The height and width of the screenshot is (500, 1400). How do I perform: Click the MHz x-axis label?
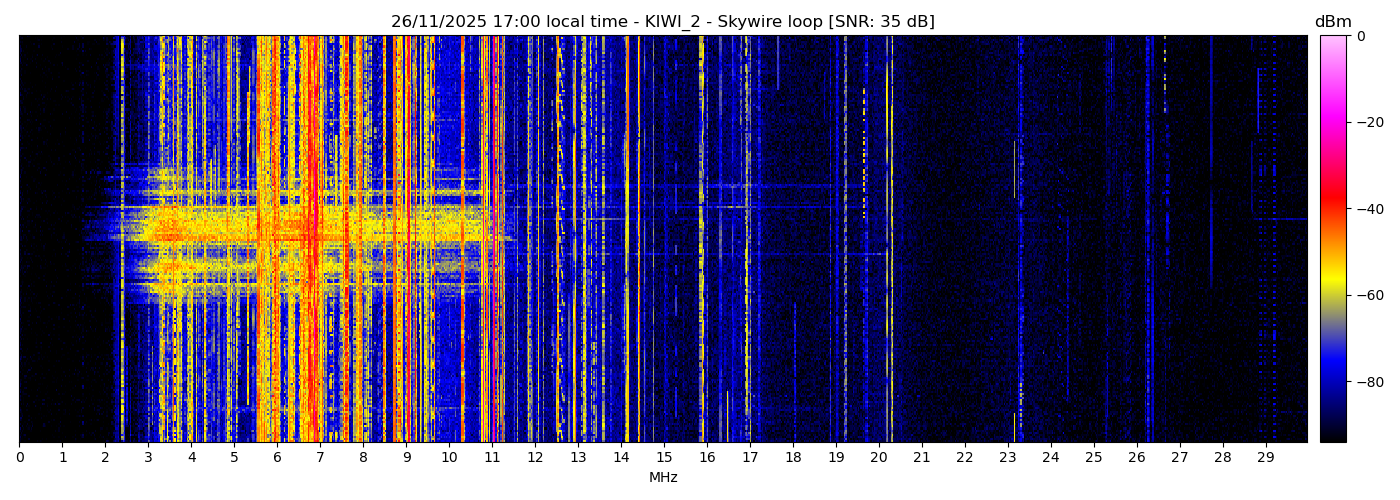(663, 478)
